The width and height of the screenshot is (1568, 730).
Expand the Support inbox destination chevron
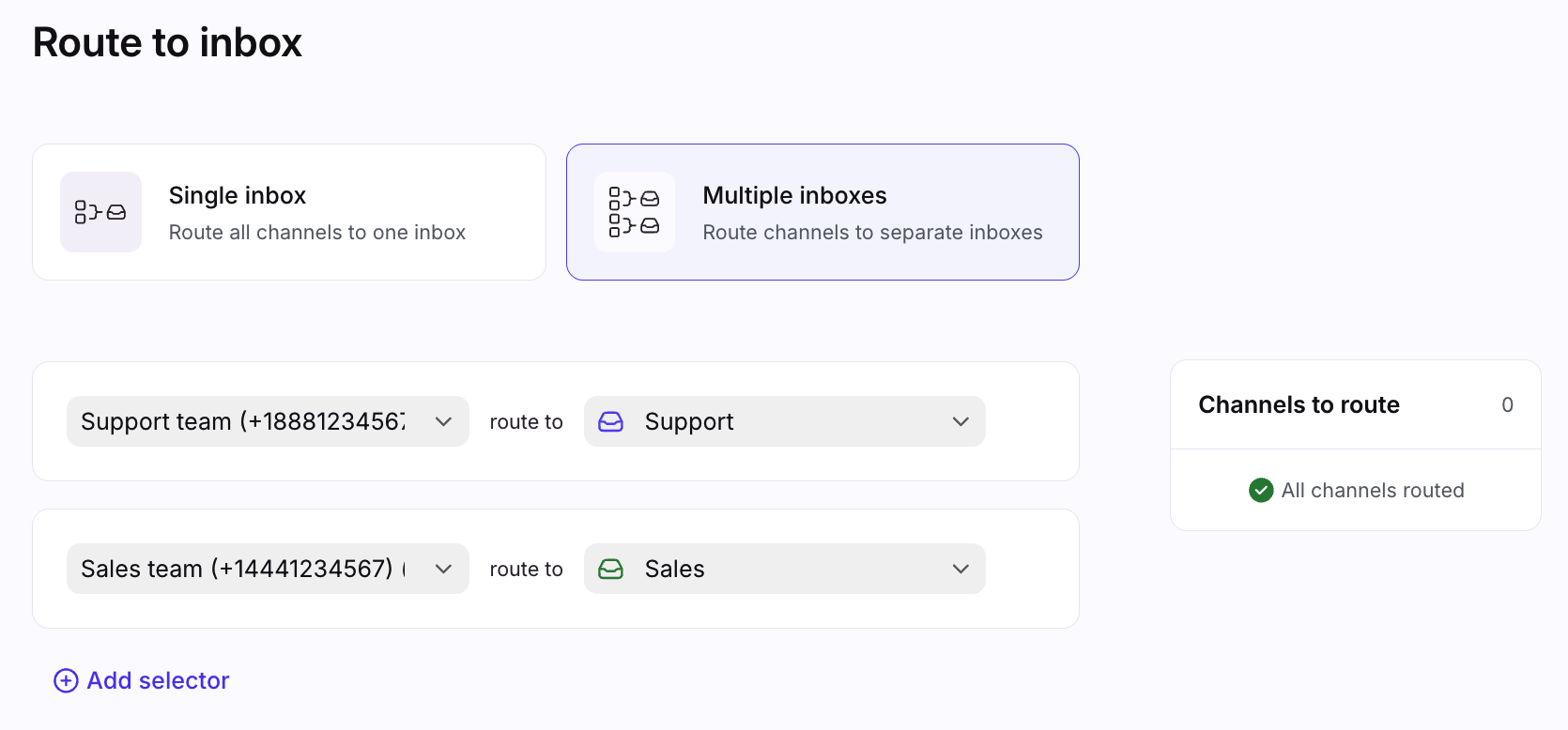click(x=961, y=422)
